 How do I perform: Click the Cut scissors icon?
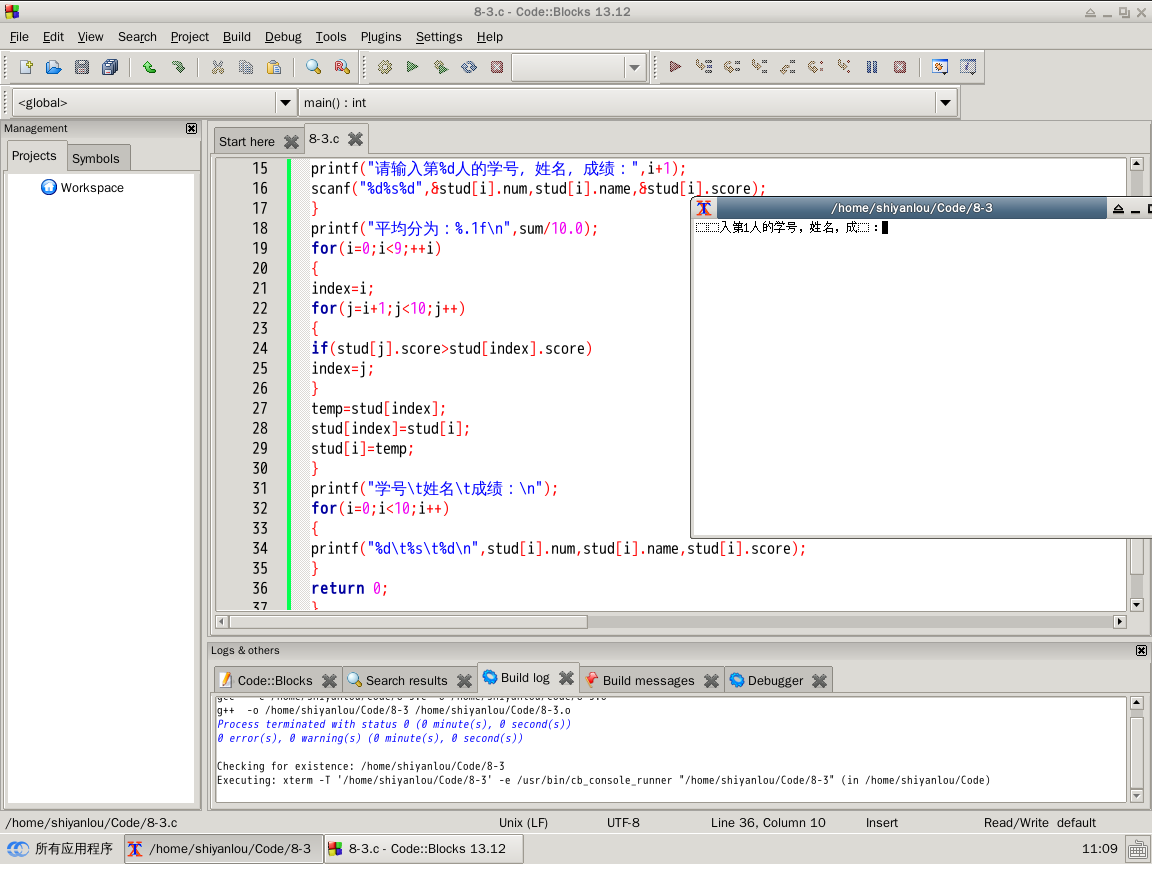click(x=217, y=68)
